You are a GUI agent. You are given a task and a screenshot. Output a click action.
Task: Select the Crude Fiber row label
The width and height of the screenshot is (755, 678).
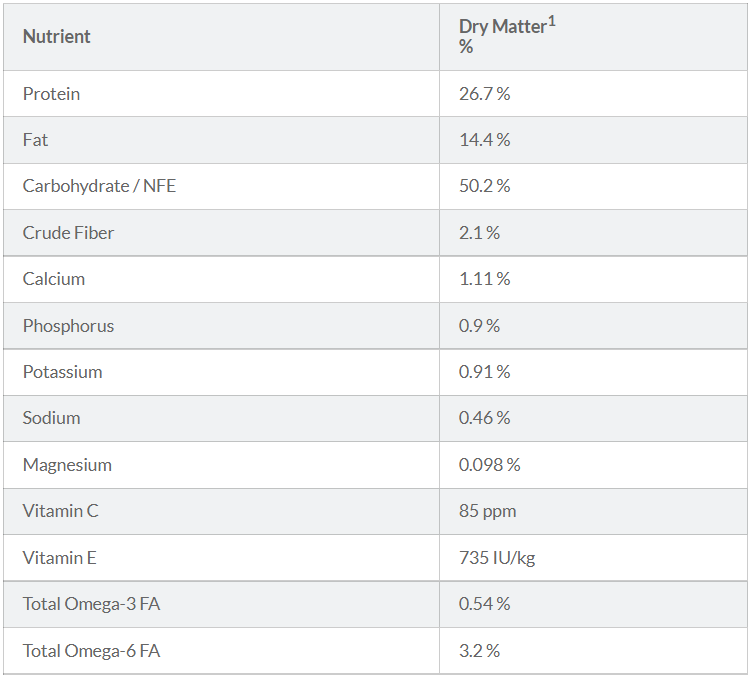tap(68, 233)
